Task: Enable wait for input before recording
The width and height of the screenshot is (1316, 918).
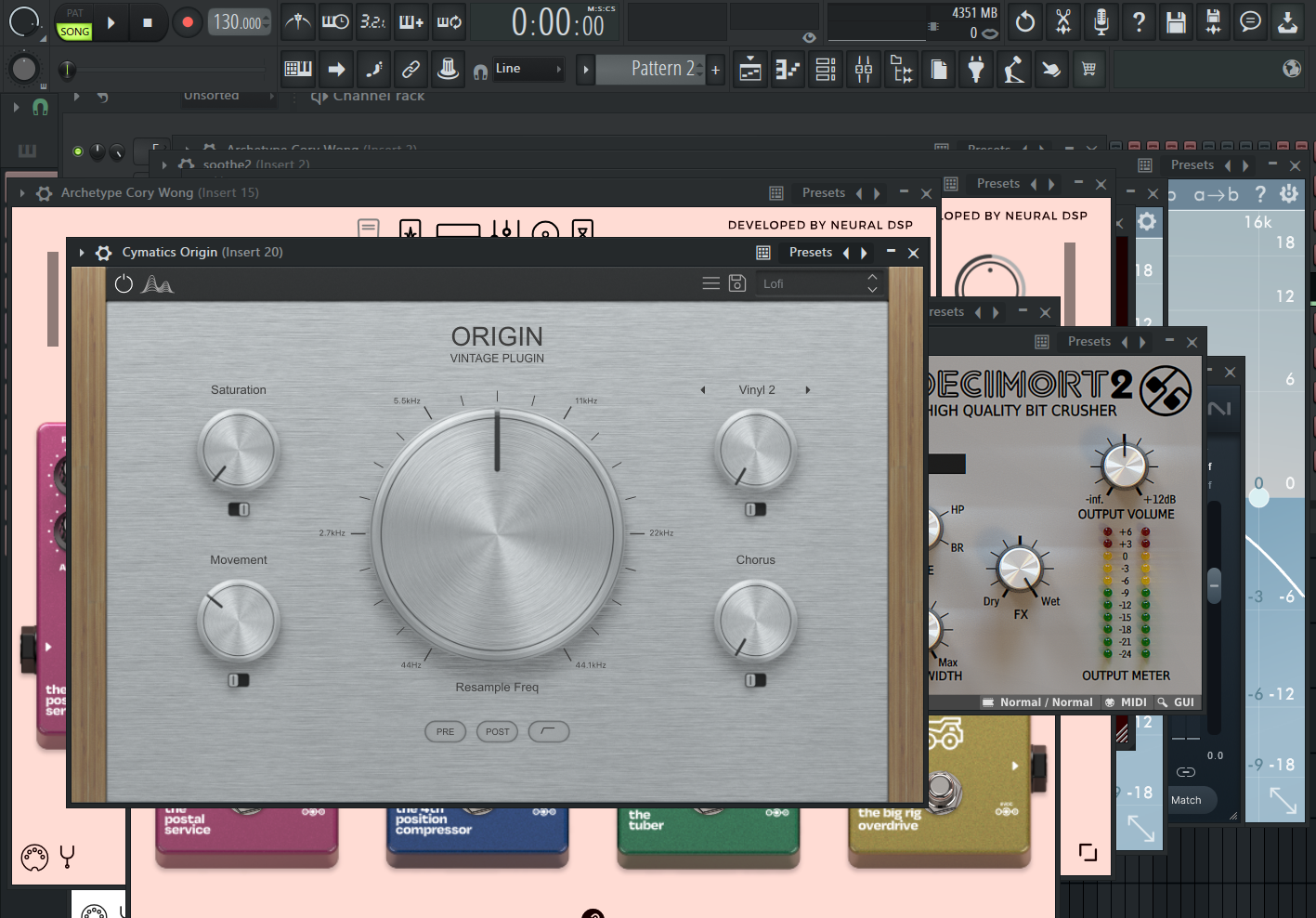Action: point(335,21)
